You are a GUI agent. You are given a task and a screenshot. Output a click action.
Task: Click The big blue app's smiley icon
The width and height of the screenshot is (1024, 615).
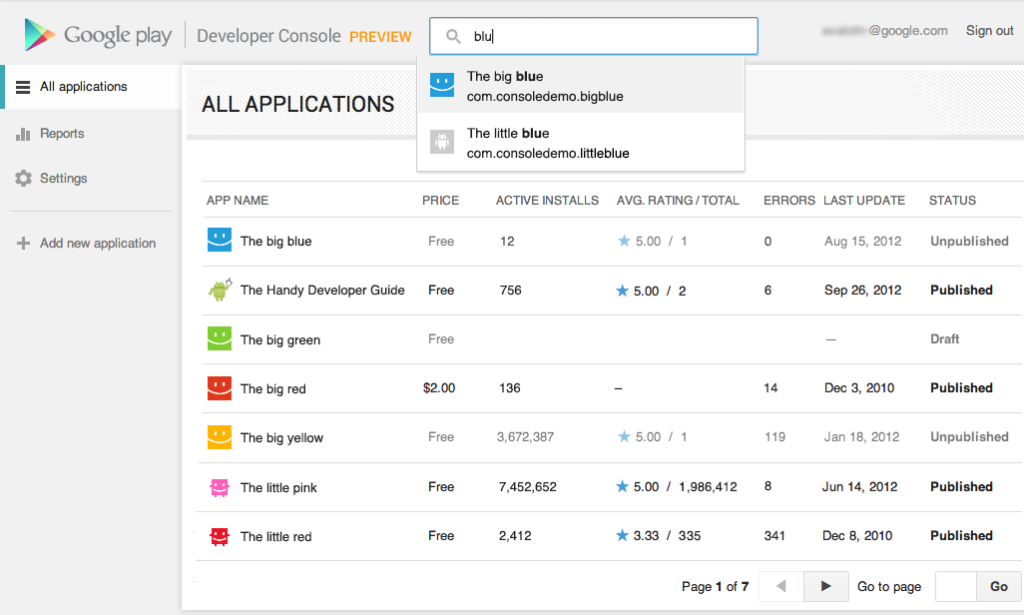(219, 241)
